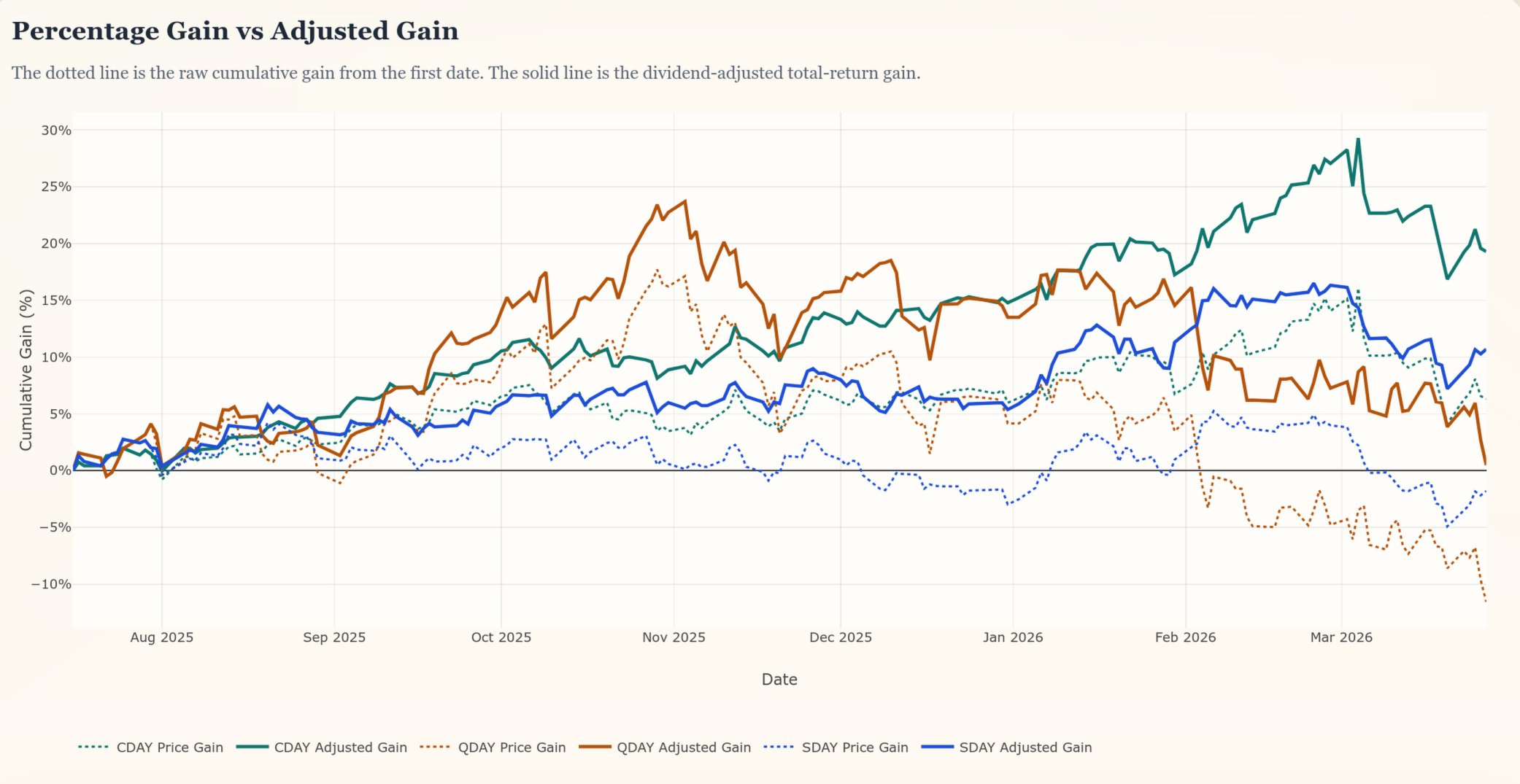
Task: Toggle the CDAY Price Gain legend label
Action: 169,748
